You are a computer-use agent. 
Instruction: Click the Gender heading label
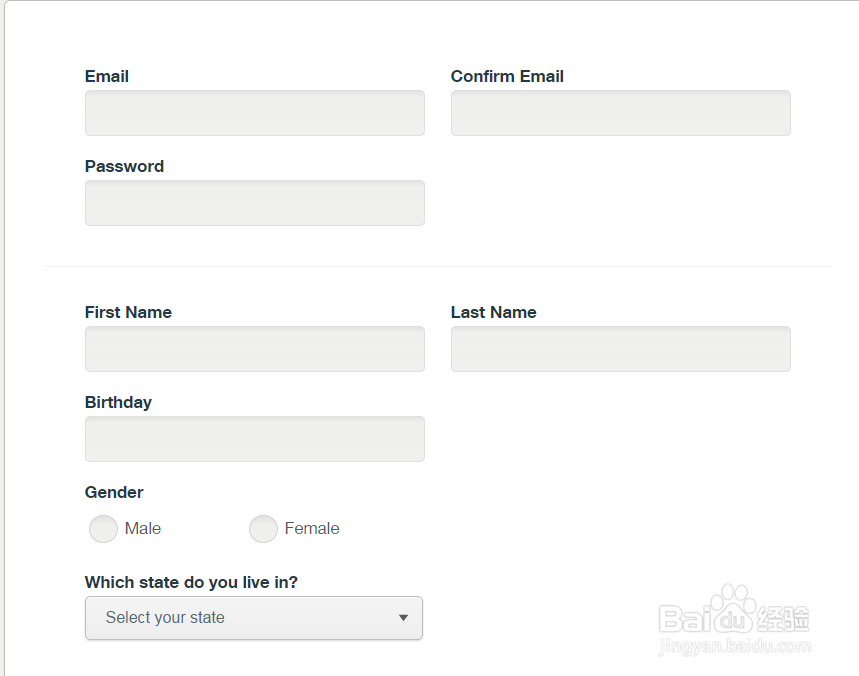pos(114,492)
